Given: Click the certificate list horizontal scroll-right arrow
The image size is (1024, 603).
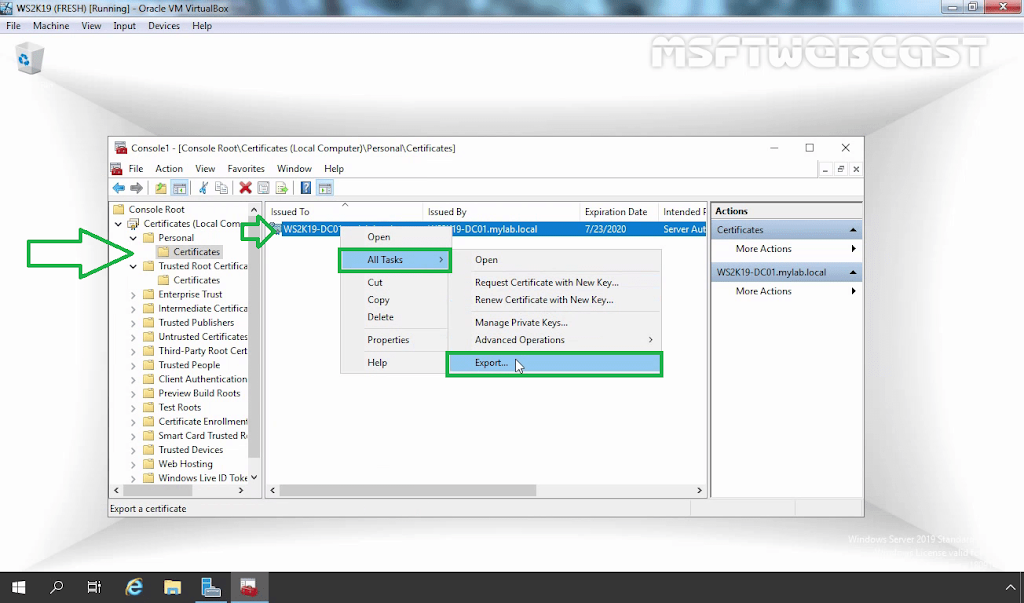Looking at the screenshot, I should pos(699,490).
